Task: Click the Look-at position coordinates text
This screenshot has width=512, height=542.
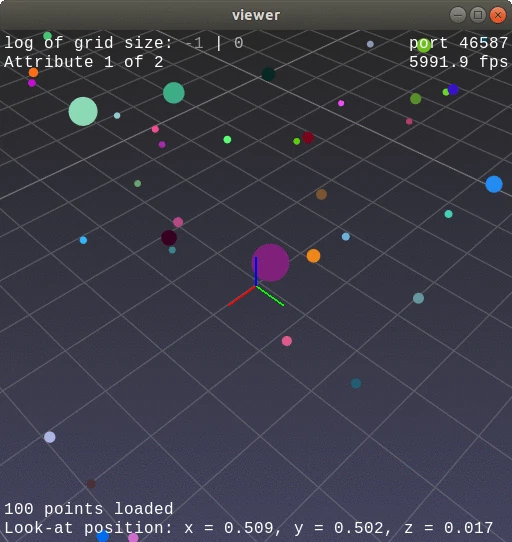Action: [249, 528]
